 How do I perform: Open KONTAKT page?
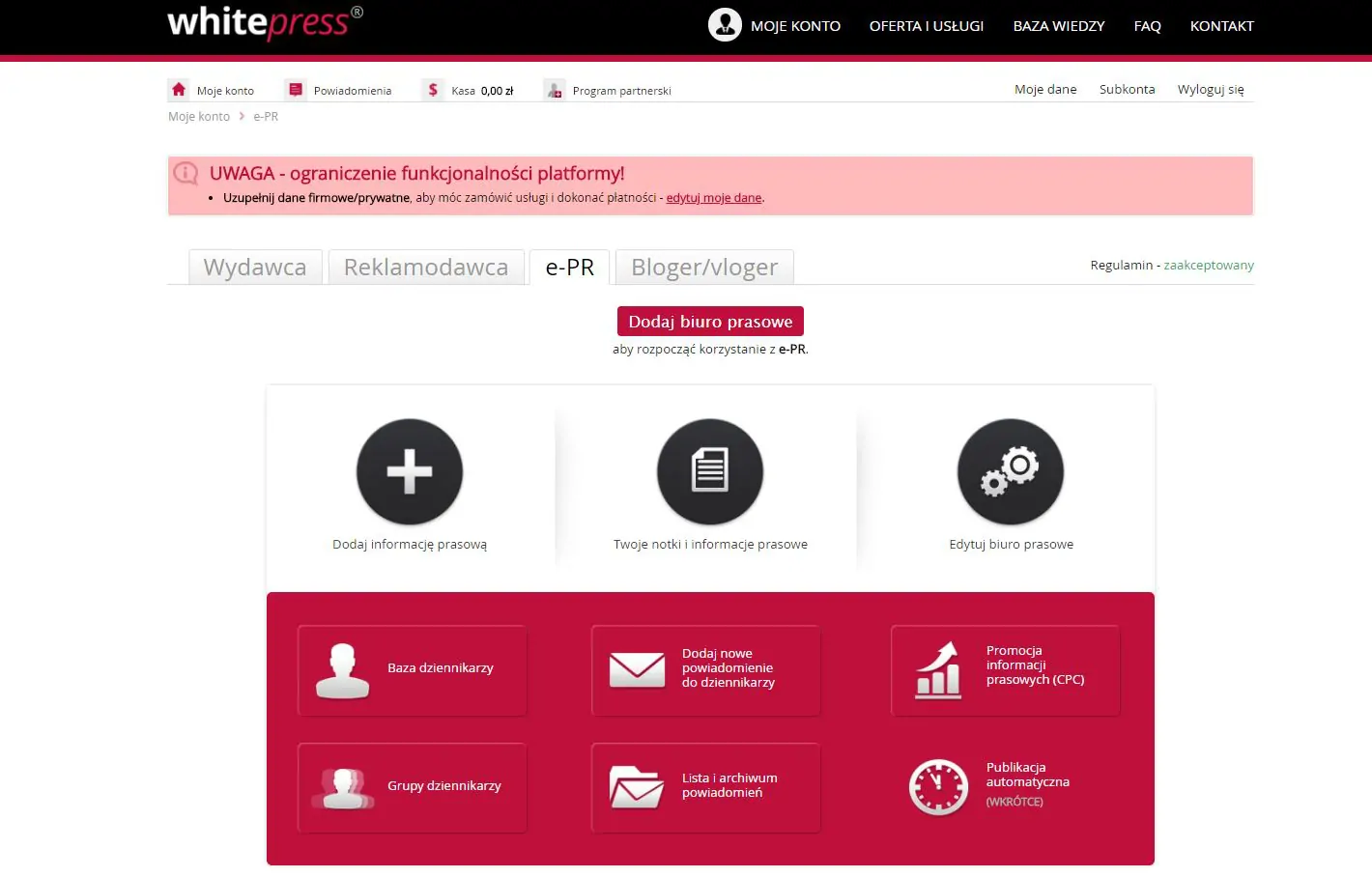1221,26
